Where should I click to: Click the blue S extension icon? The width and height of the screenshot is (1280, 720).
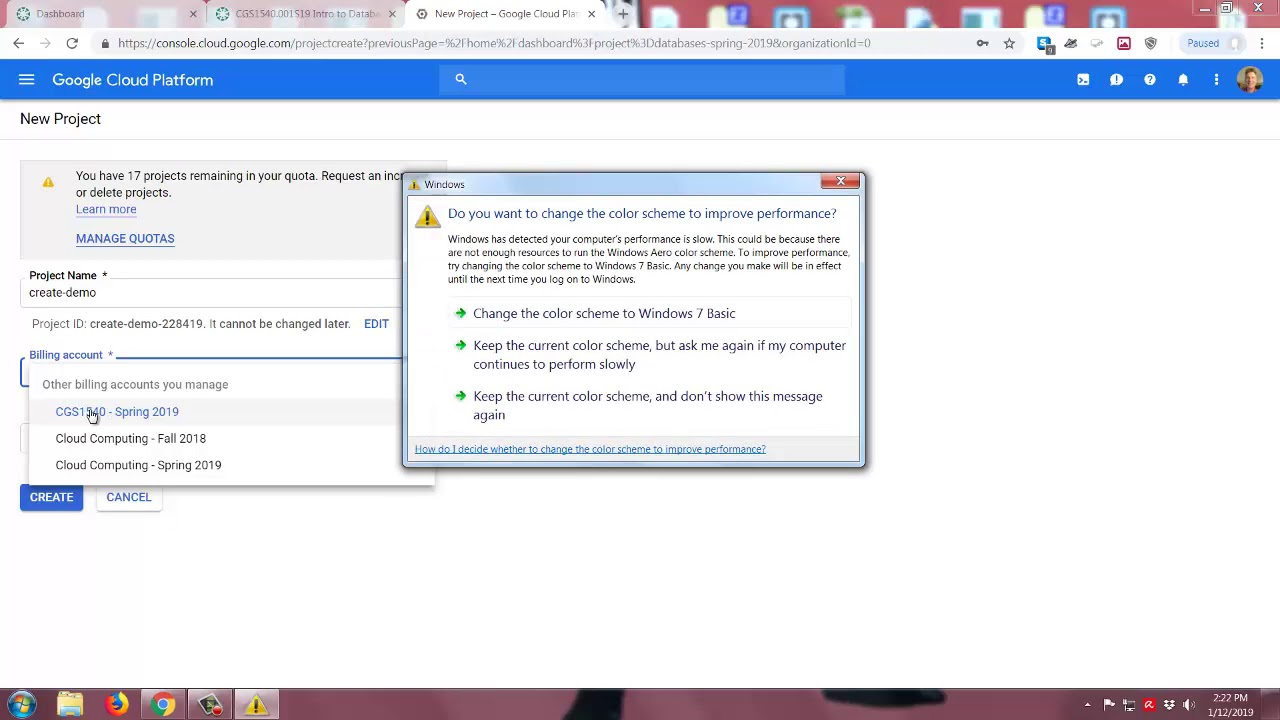point(1044,43)
